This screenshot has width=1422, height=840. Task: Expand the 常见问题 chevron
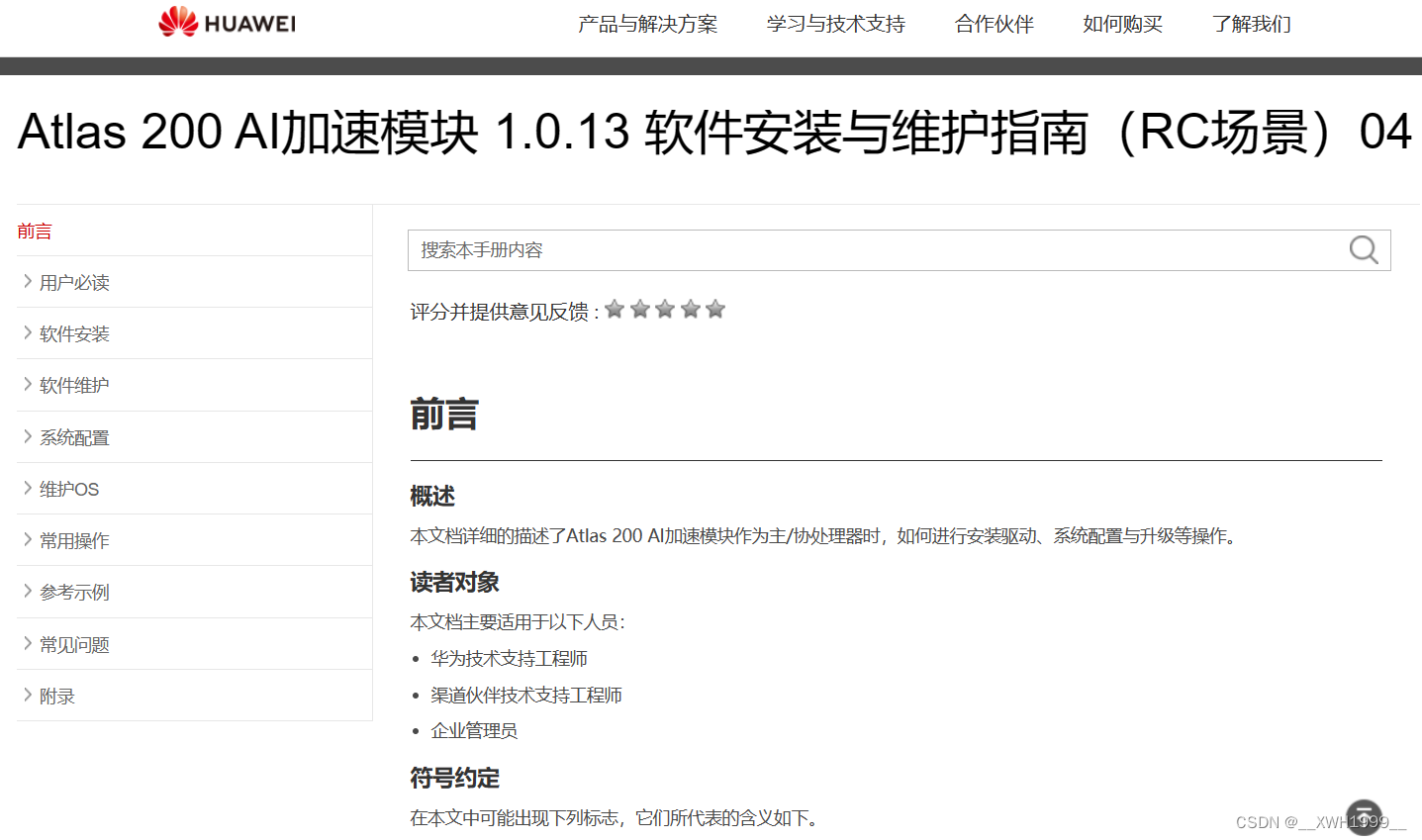click(28, 643)
